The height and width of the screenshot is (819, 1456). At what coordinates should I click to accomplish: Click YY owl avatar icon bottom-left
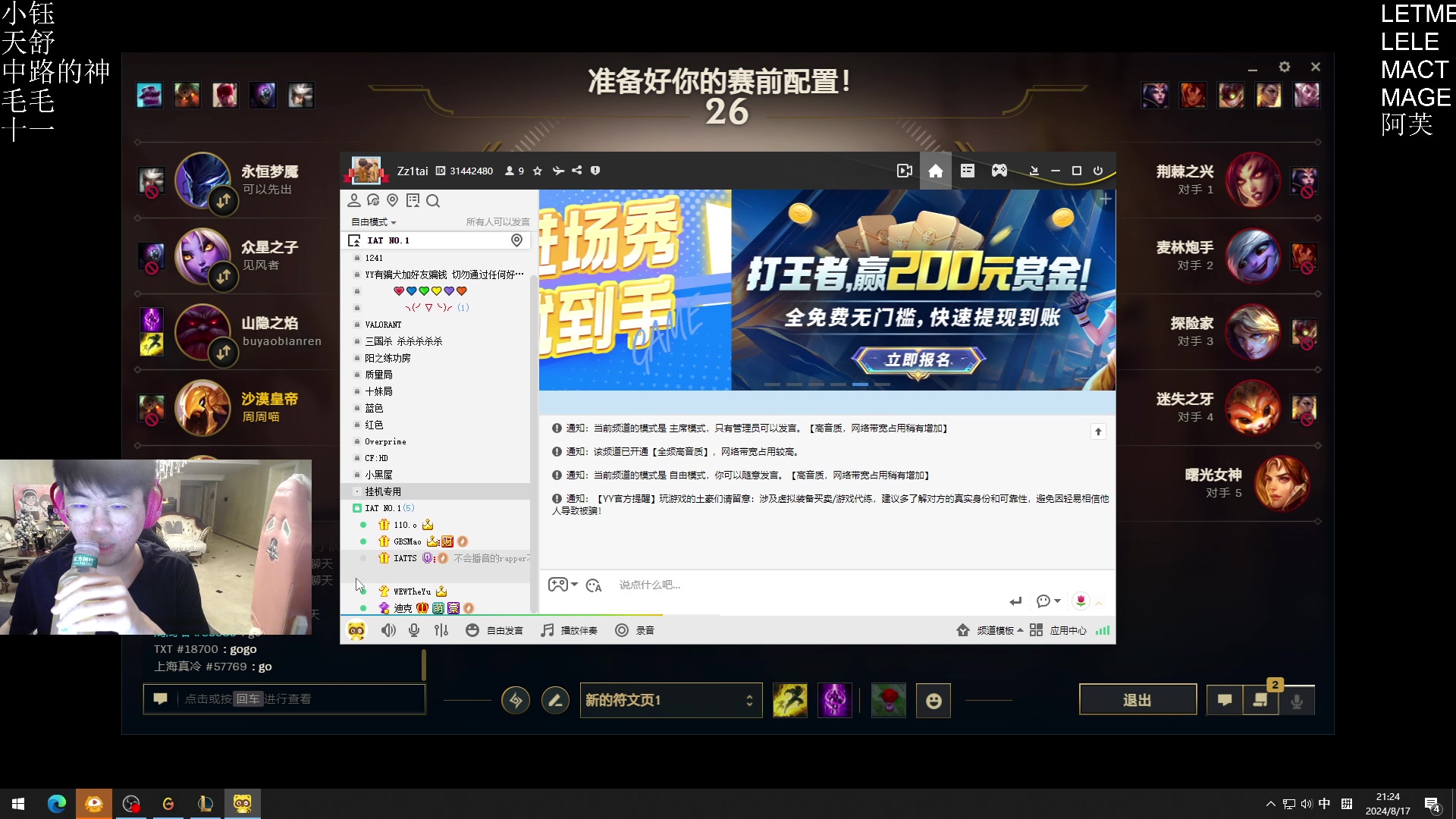click(x=356, y=631)
